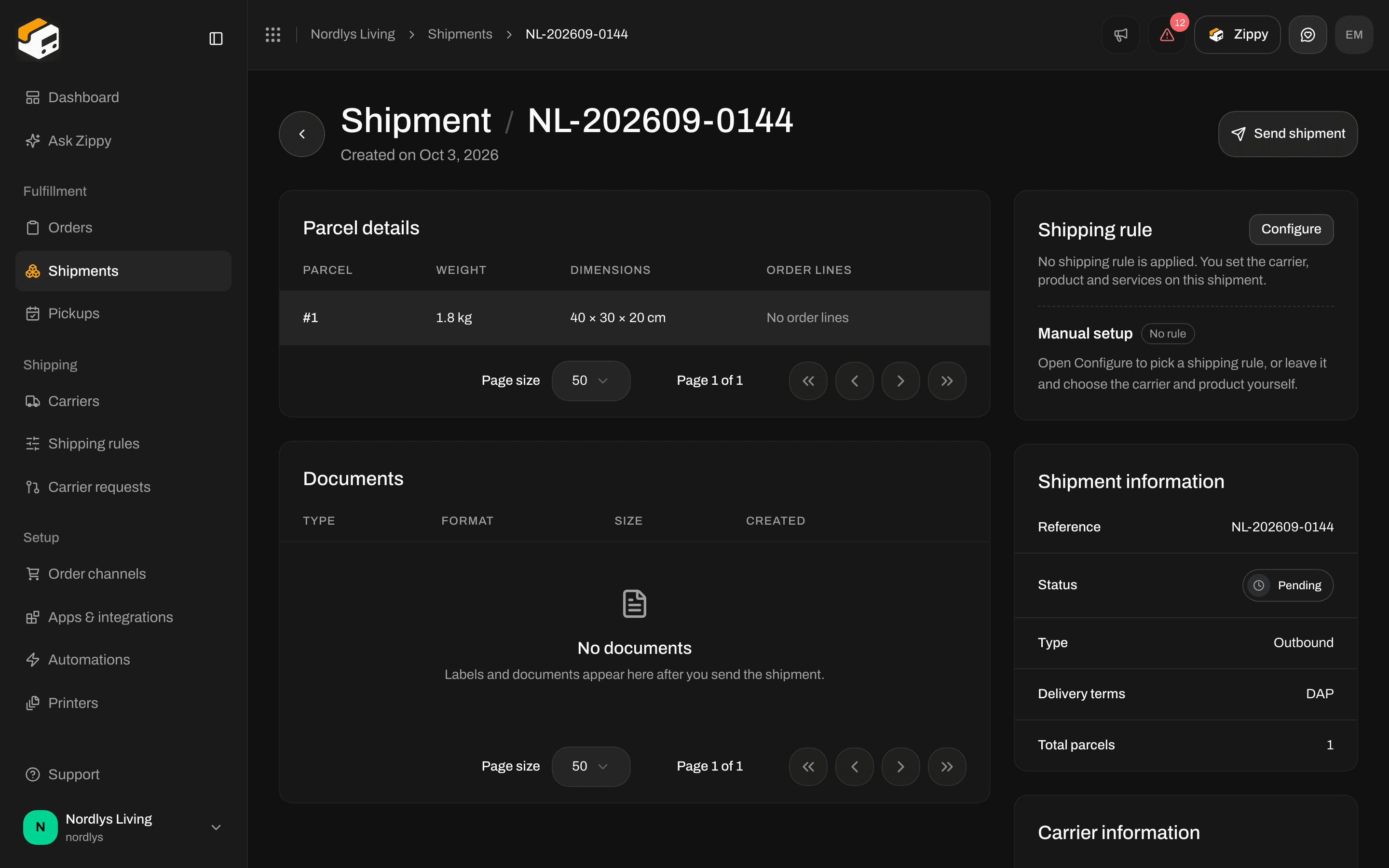
Task: Open Automations in the sidebar
Action: [123, 660]
